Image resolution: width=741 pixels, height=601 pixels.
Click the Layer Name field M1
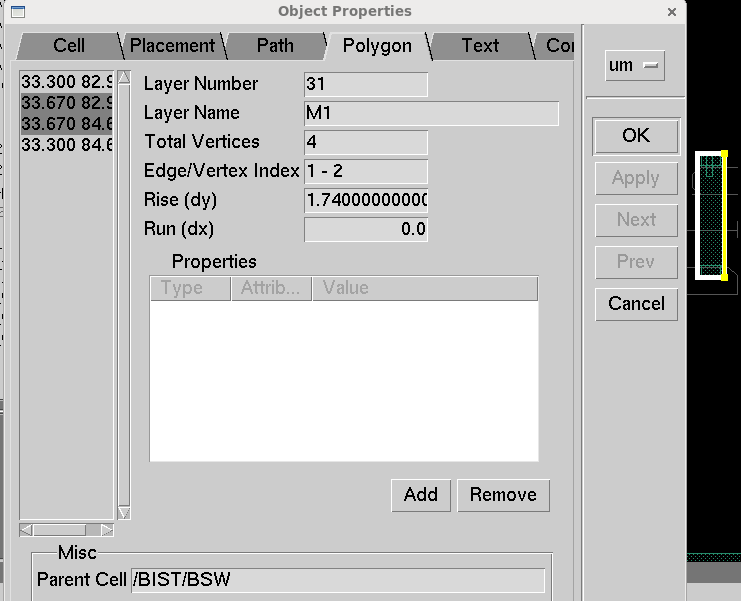[x=430, y=114]
